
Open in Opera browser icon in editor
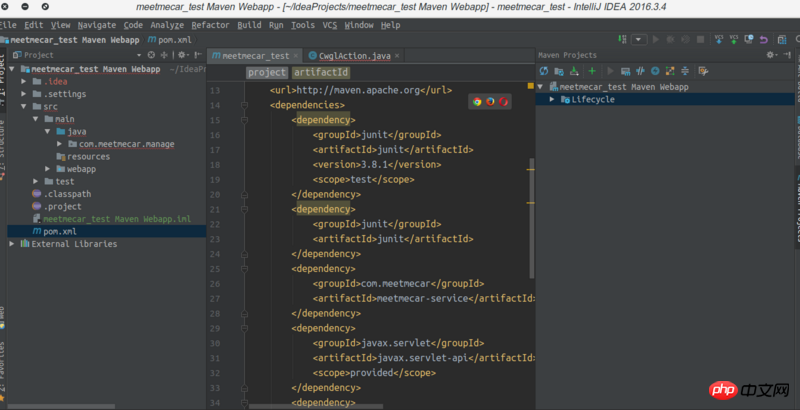pyautogui.click(x=504, y=102)
